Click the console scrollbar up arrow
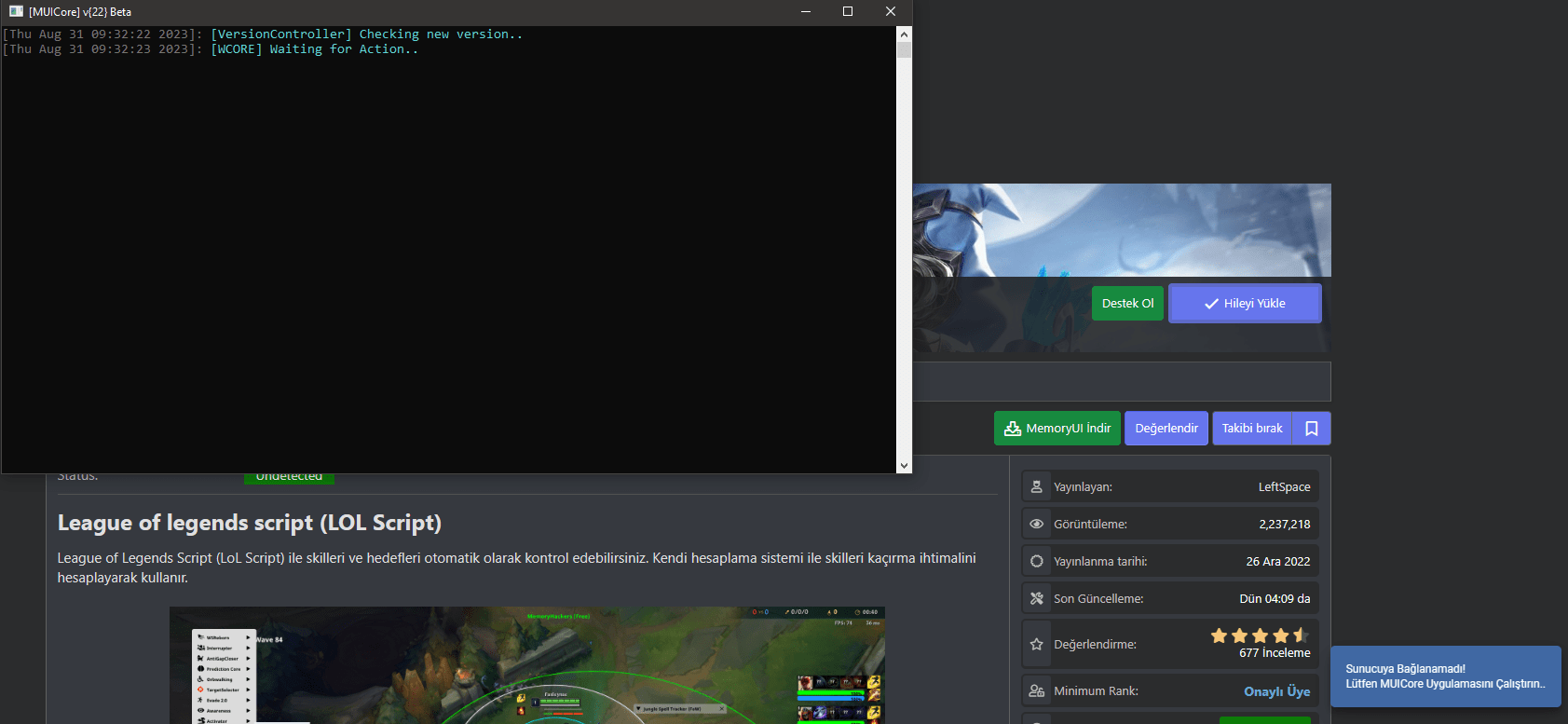 [x=904, y=34]
